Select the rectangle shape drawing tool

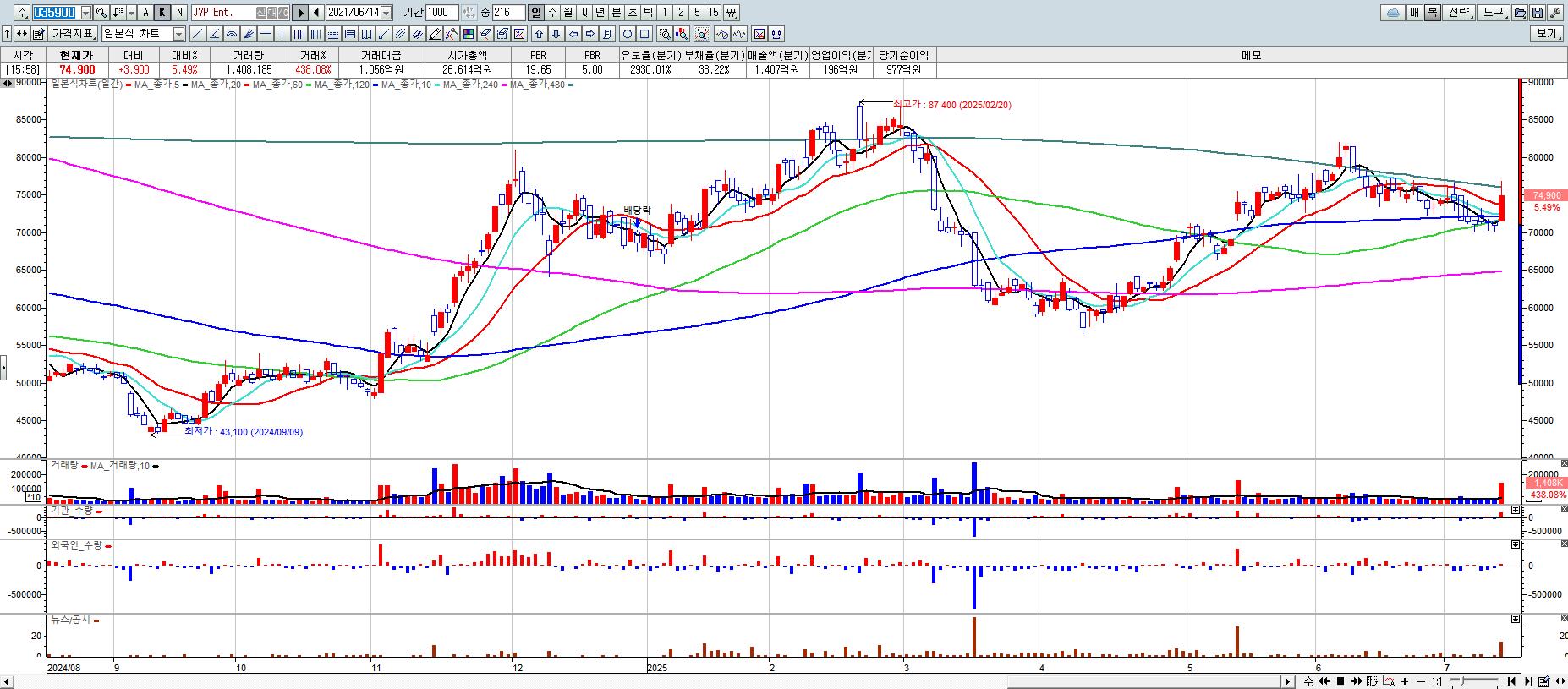[644, 34]
